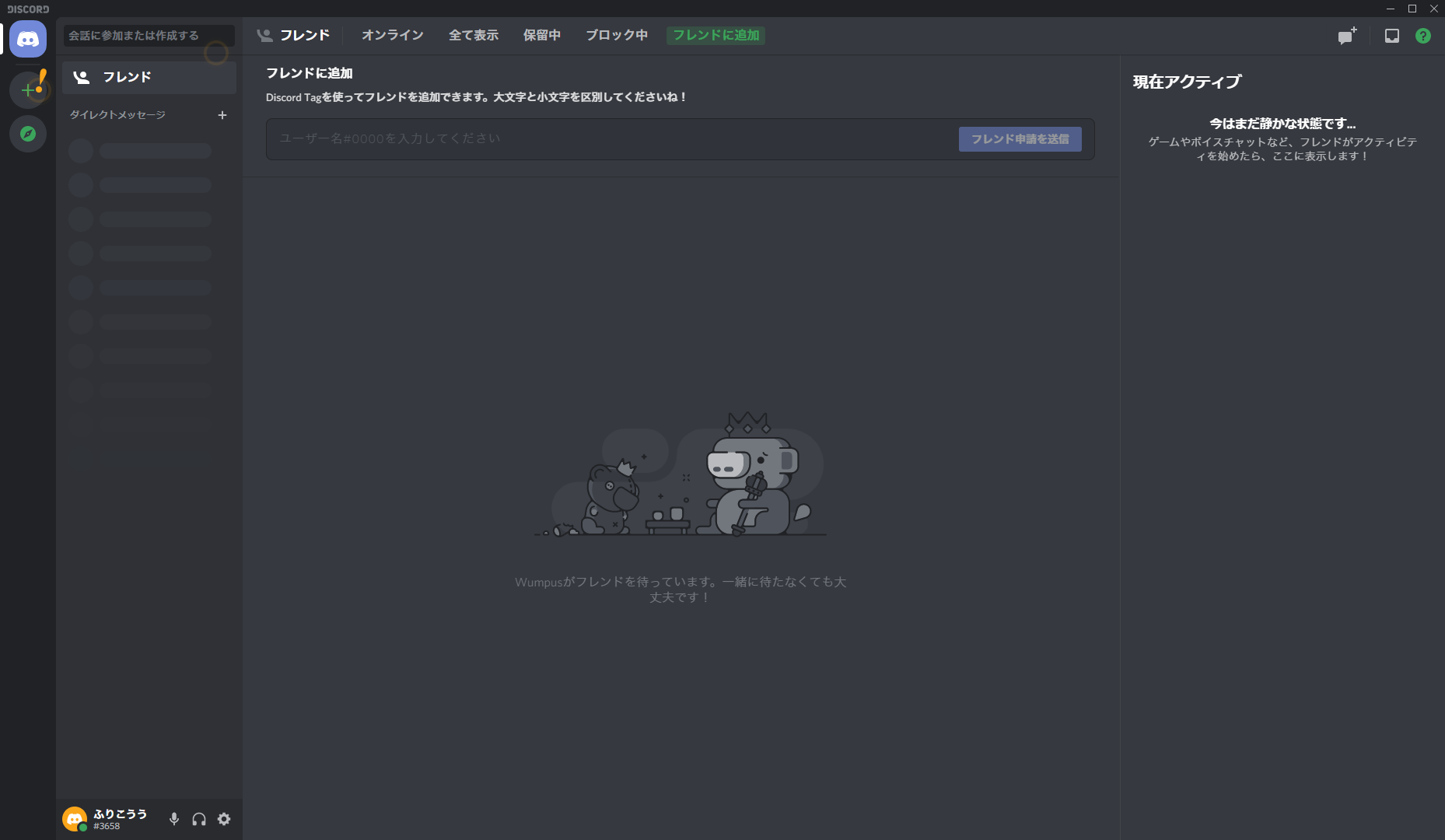The height and width of the screenshot is (840, 1445).
Task: Create DM plus icon beside ダイレクトメッセージ
Action: [222, 115]
